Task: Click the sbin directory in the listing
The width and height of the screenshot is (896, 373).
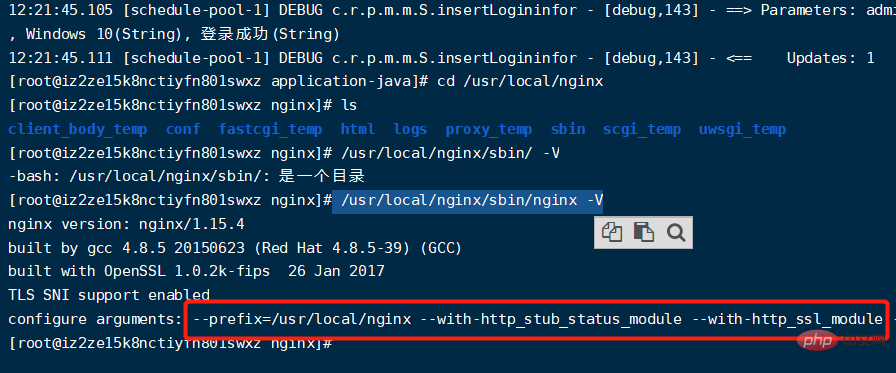Action: point(568,130)
